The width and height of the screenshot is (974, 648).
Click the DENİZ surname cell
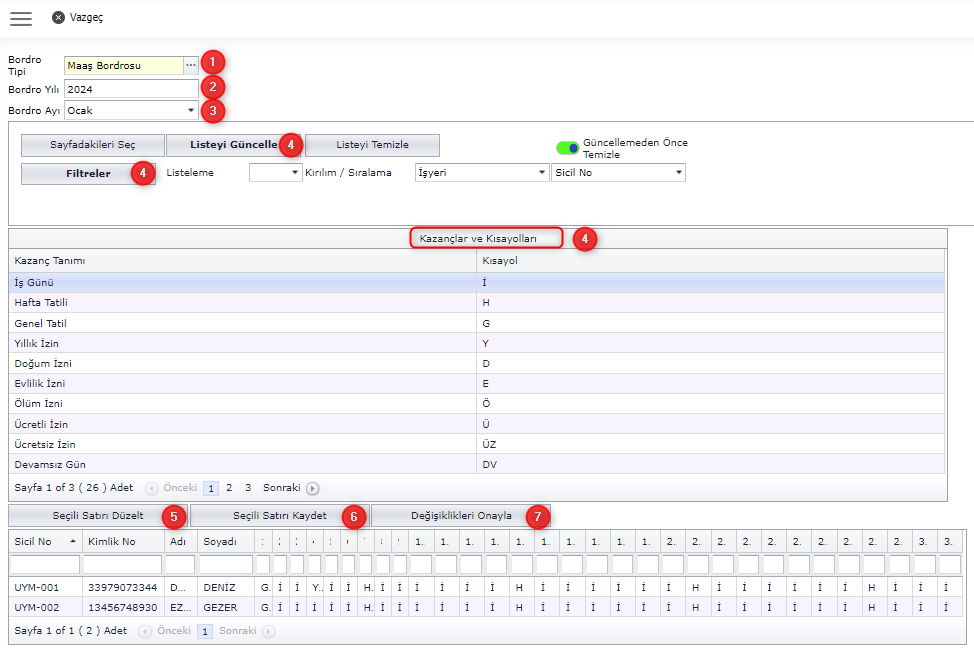pyautogui.click(x=226, y=587)
